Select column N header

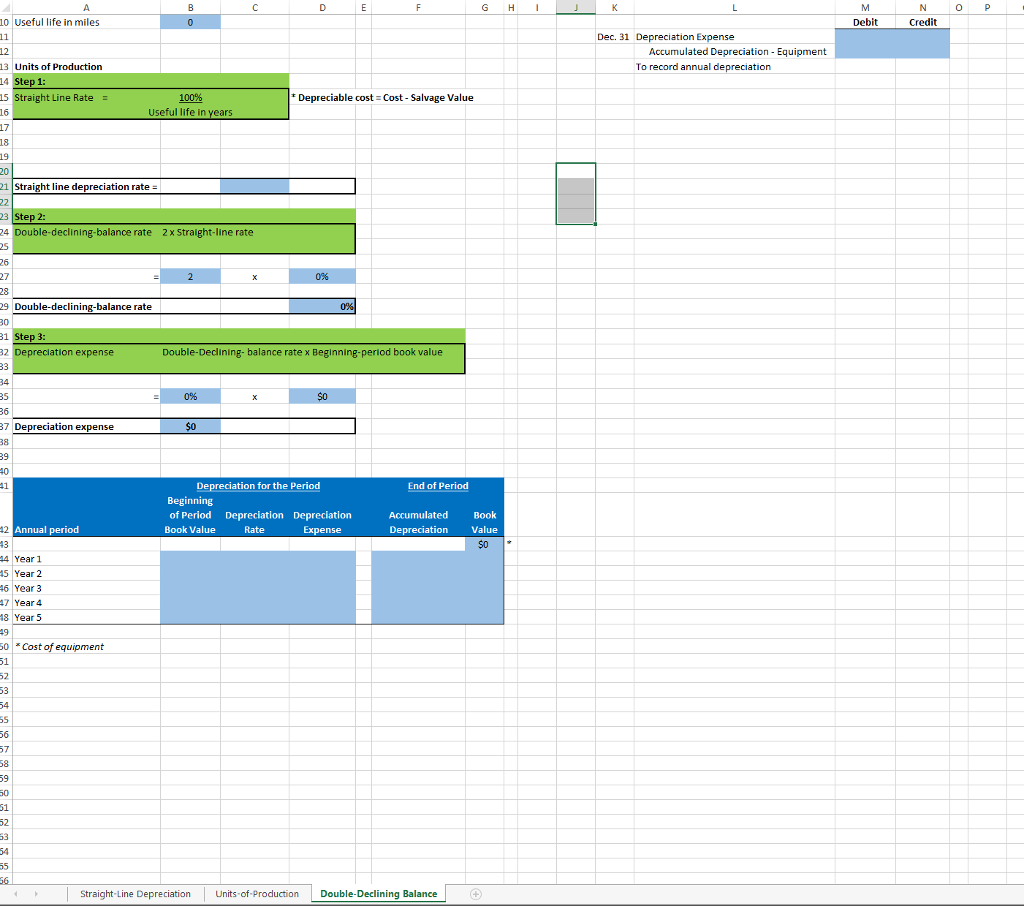coord(923,7)
